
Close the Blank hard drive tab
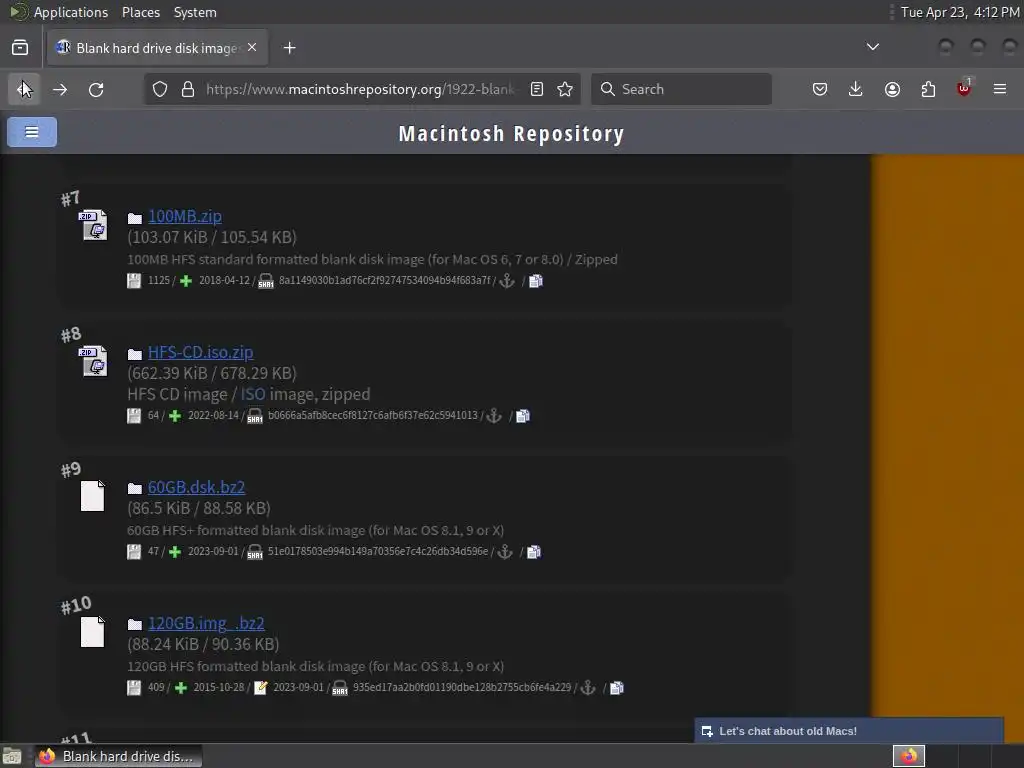click(252, 48)
